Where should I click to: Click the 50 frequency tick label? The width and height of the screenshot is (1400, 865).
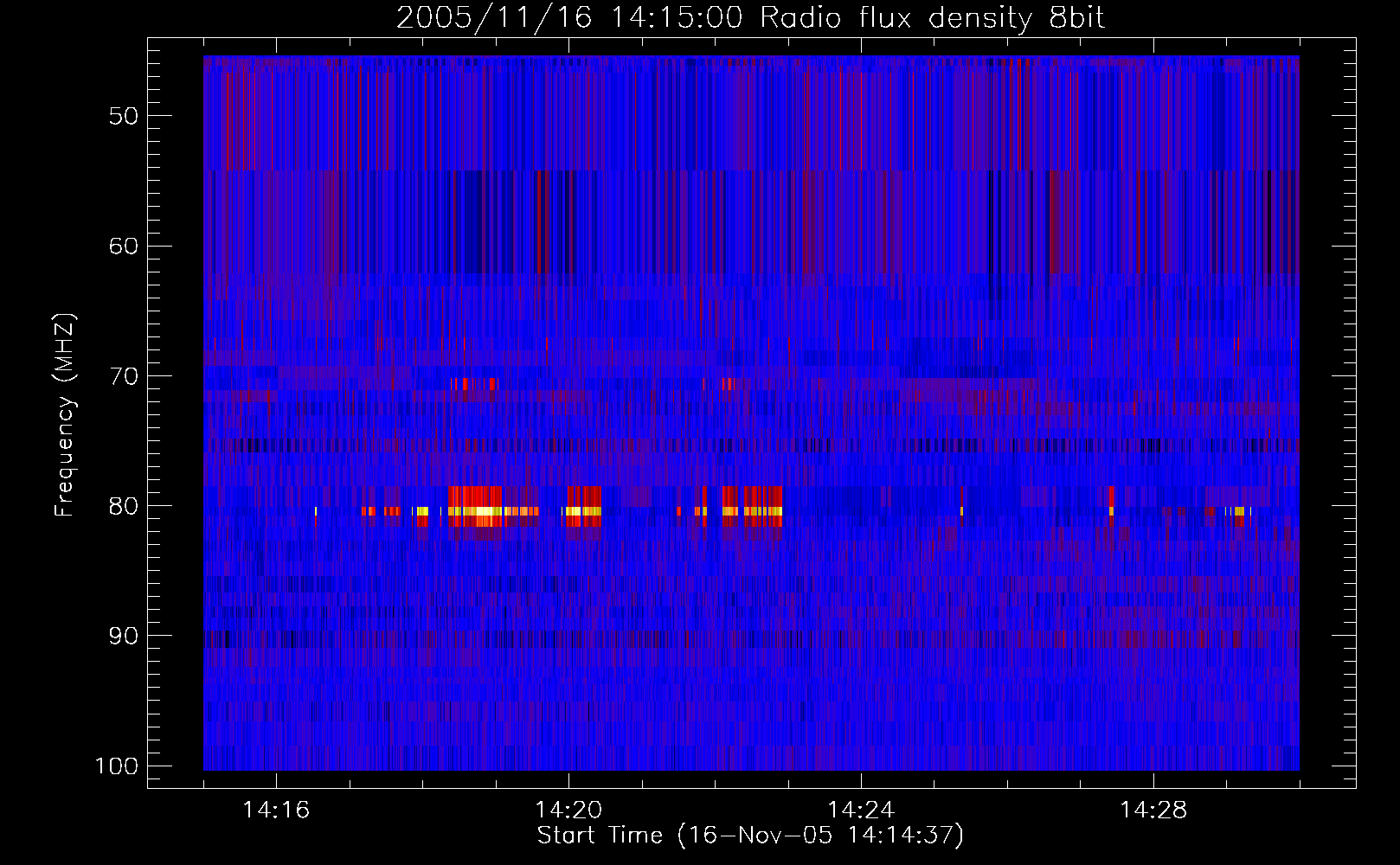(x=124, y=116)
